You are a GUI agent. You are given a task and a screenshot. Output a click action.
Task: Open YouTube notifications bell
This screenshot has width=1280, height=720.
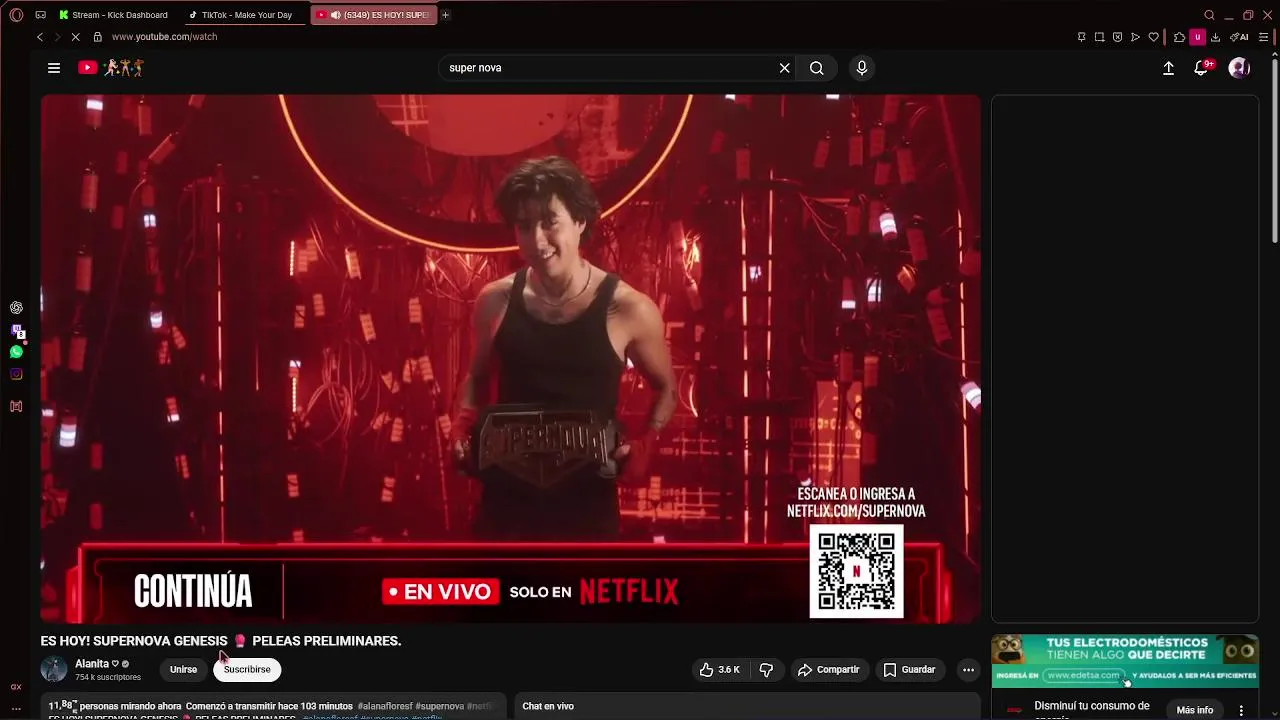[1202, 68]
